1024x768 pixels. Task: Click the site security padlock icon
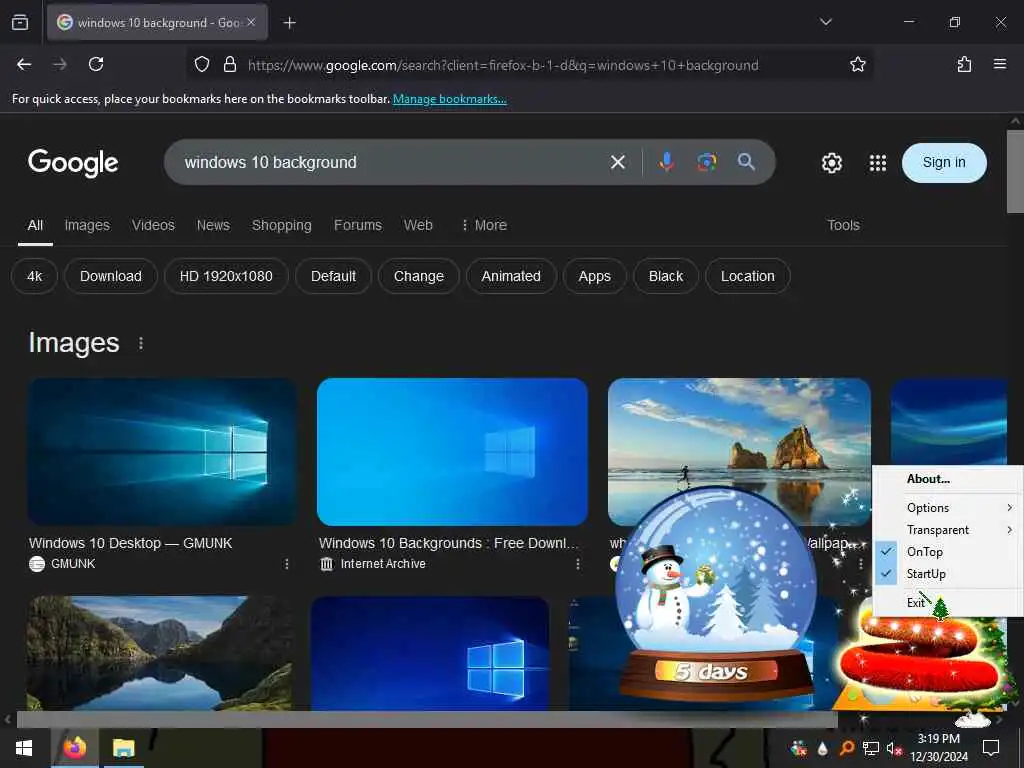pos(230,64)
